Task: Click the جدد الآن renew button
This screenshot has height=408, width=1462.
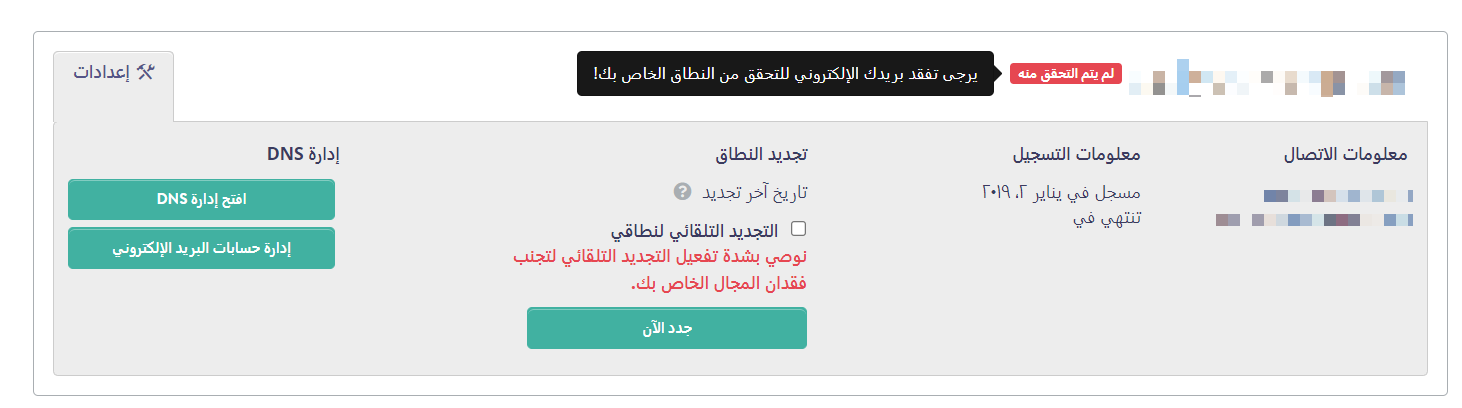Action: [667, 328]
